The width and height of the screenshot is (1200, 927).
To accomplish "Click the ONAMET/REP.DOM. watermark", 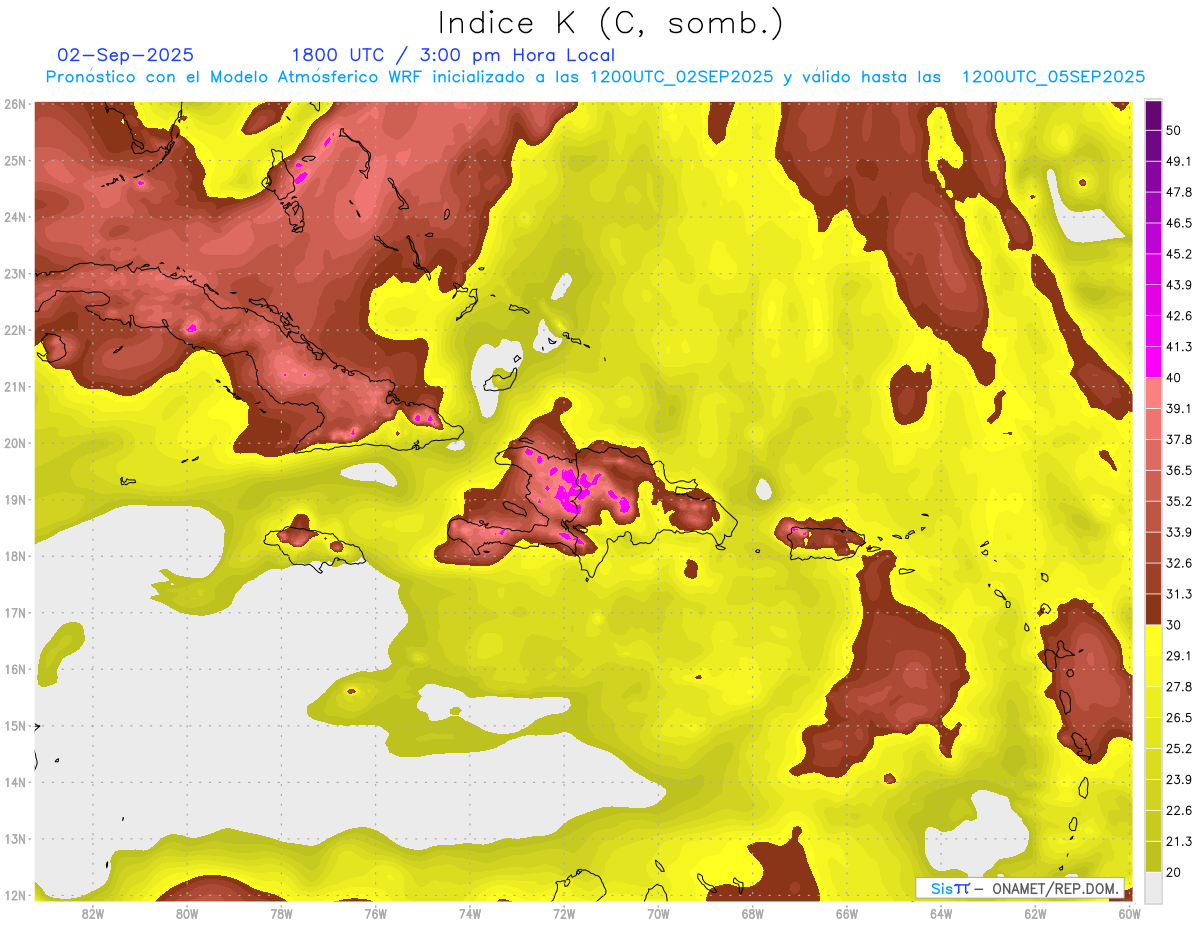I will pos(1056,888).
